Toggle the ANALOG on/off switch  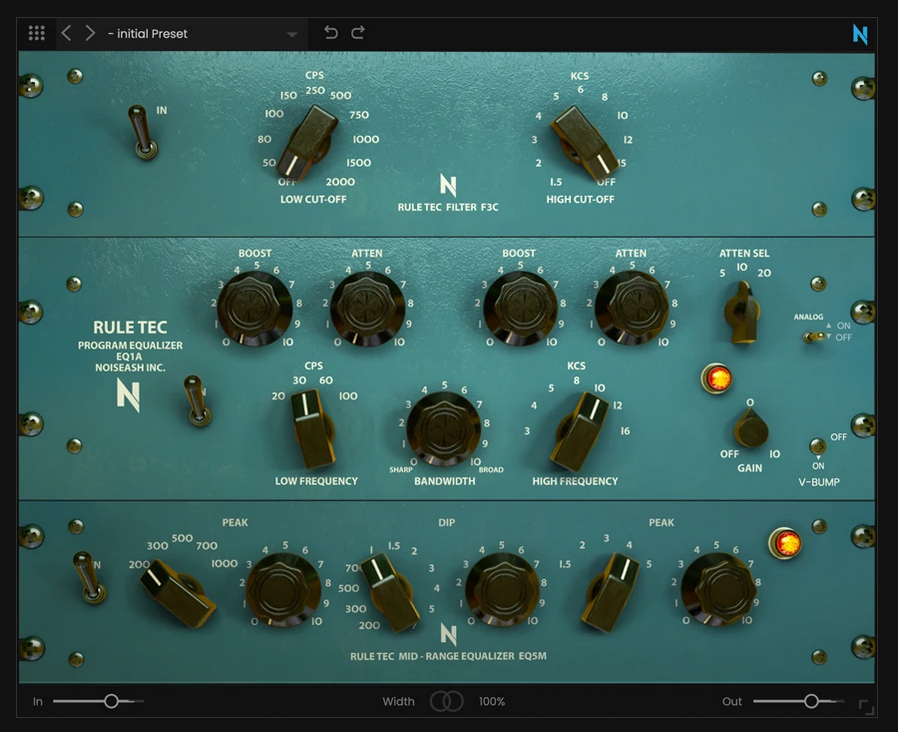(814, 337)
